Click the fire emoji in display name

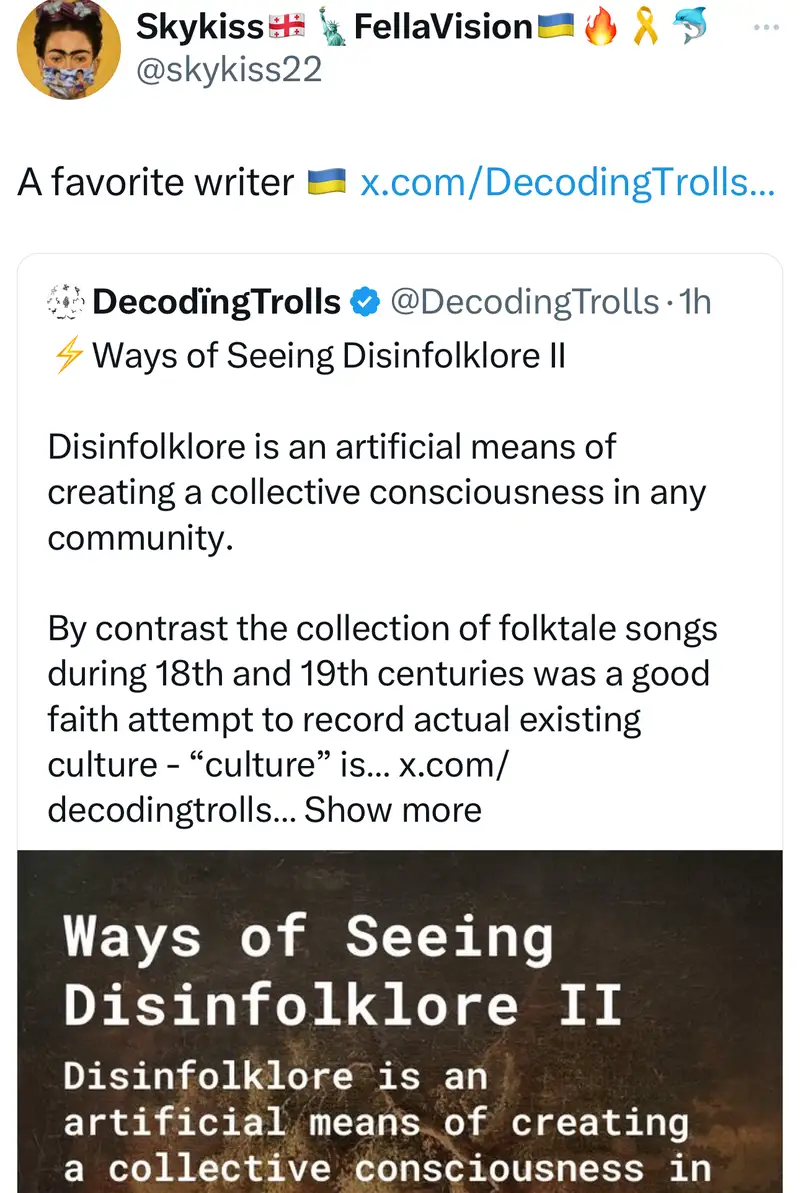coord(603,28)
